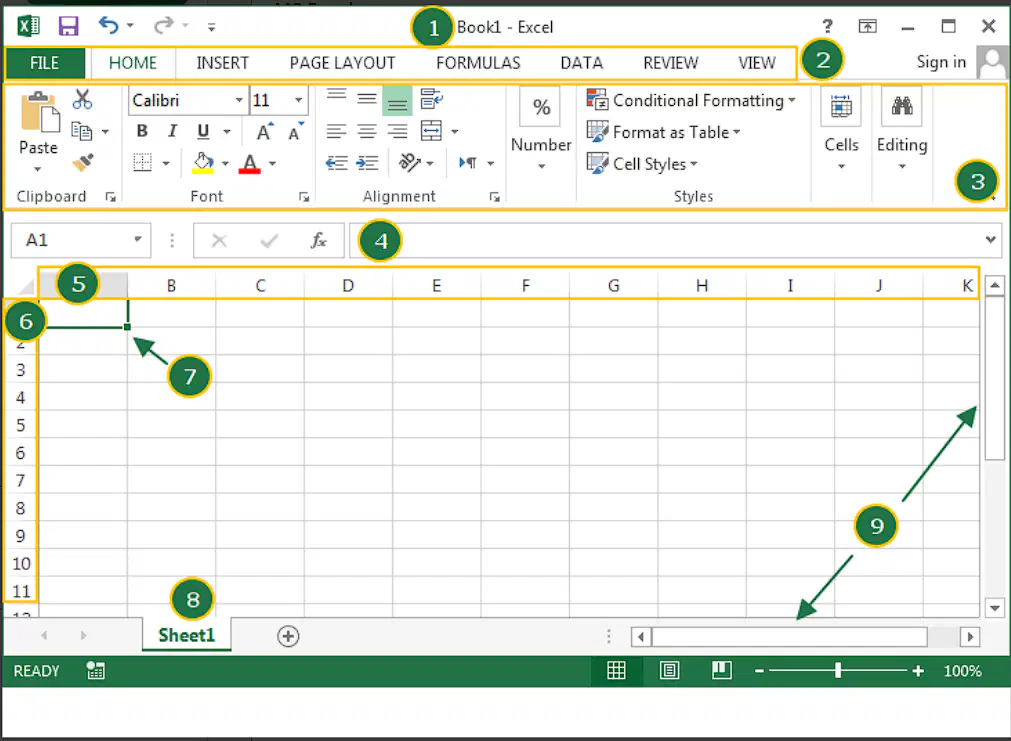Undo the last action
The width and height of the screenshot is (1011, 741).
(108, 26)
